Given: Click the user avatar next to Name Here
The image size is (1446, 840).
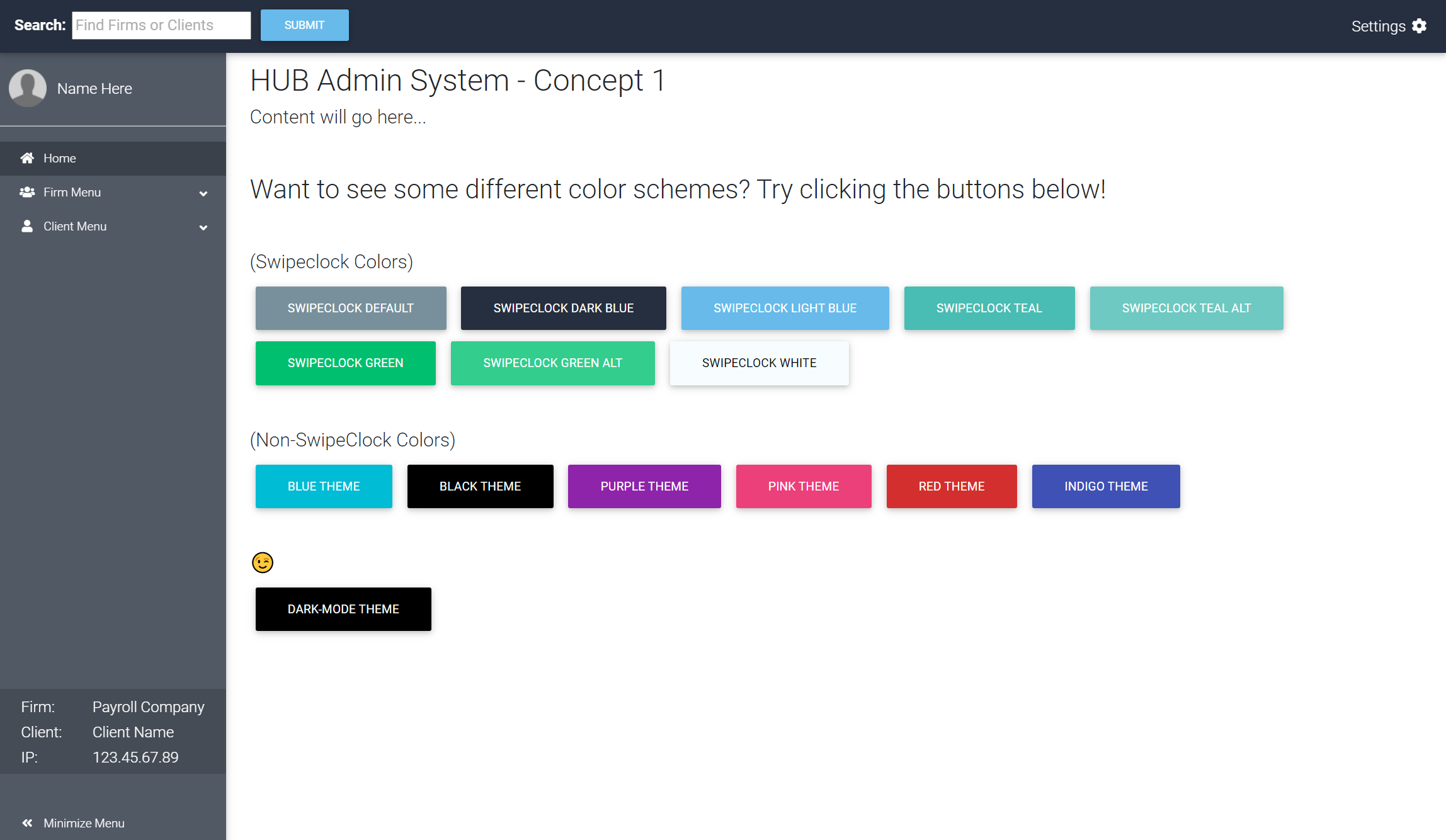Looking at the screenshot, I should [28, 88].
